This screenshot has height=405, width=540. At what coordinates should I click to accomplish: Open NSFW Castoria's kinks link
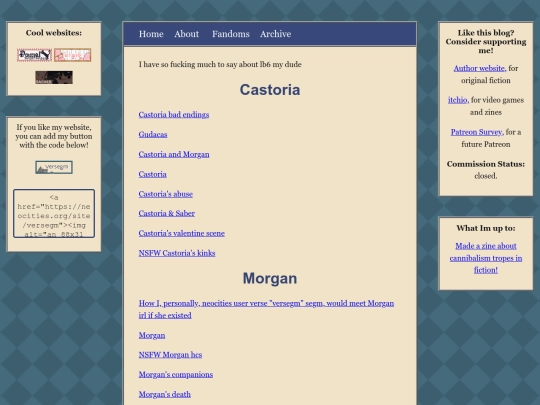click(x=177, y=253)
